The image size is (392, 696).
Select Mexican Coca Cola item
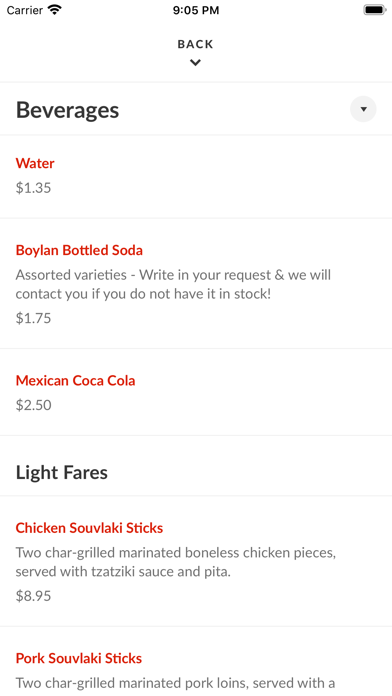196,392
